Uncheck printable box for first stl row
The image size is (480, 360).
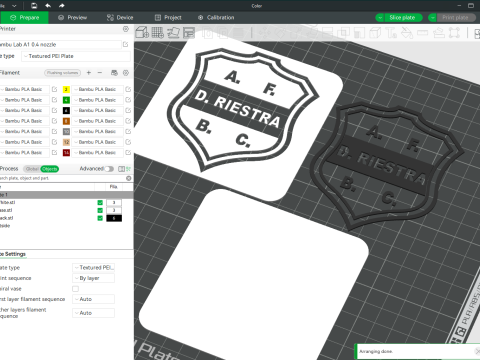pos(100,203)
